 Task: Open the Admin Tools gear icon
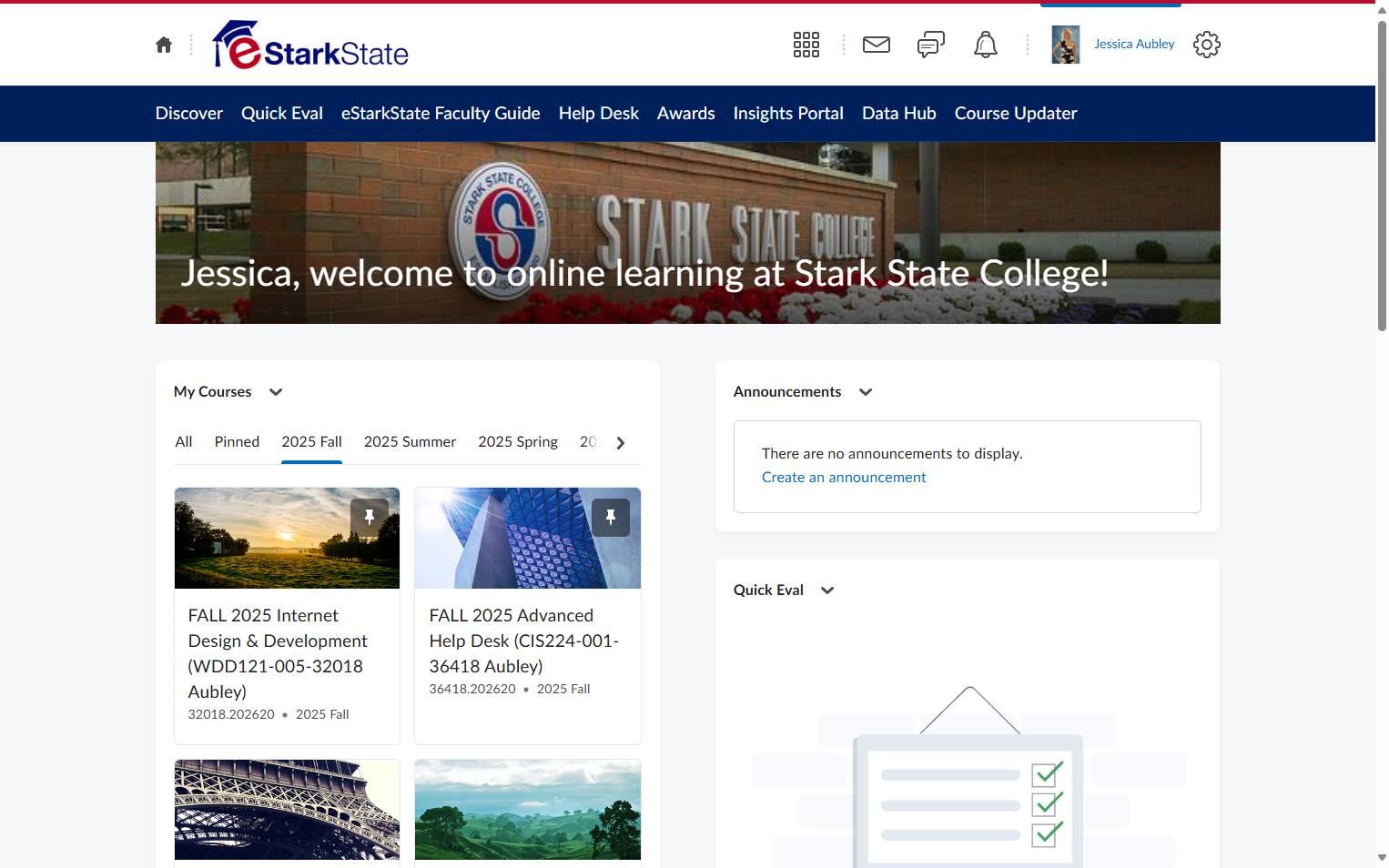point(1207,45)
